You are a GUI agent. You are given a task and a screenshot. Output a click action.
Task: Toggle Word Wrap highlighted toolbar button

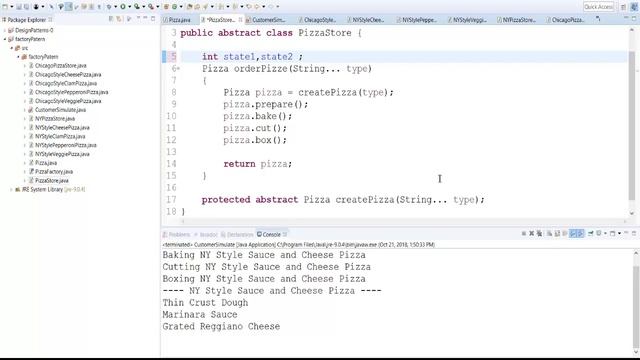(69, 7)
